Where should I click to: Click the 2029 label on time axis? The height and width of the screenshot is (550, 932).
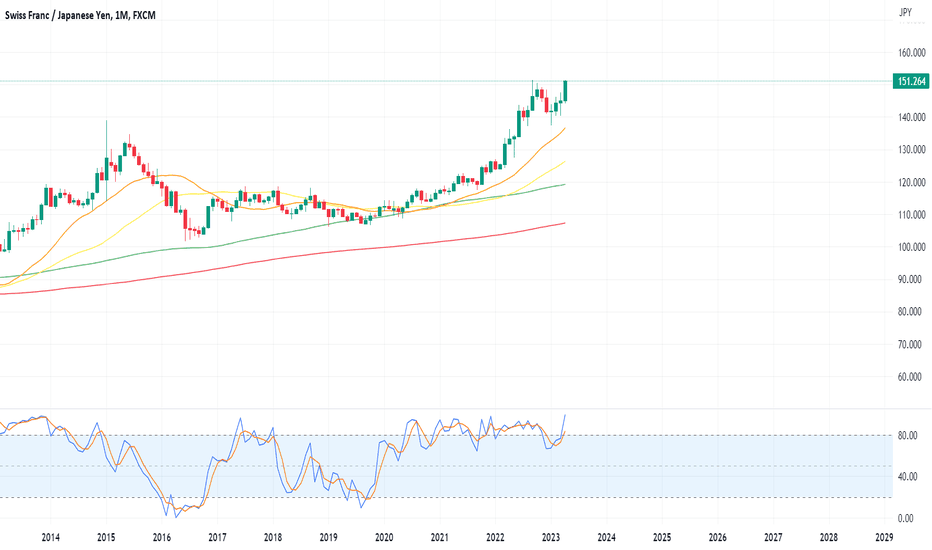pyautogui.click(x=884, y=538)
